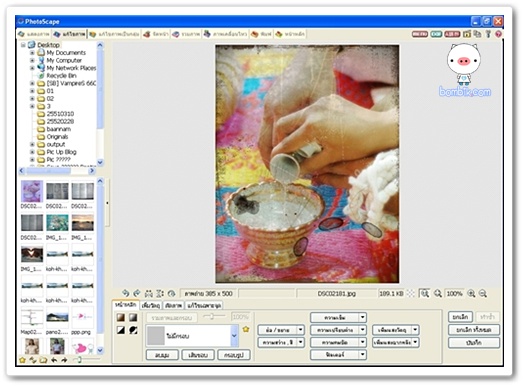Viewport: 525px width, 388px height.
Task: Apply the sepia tone effect icon
Action: click(121, 317)
